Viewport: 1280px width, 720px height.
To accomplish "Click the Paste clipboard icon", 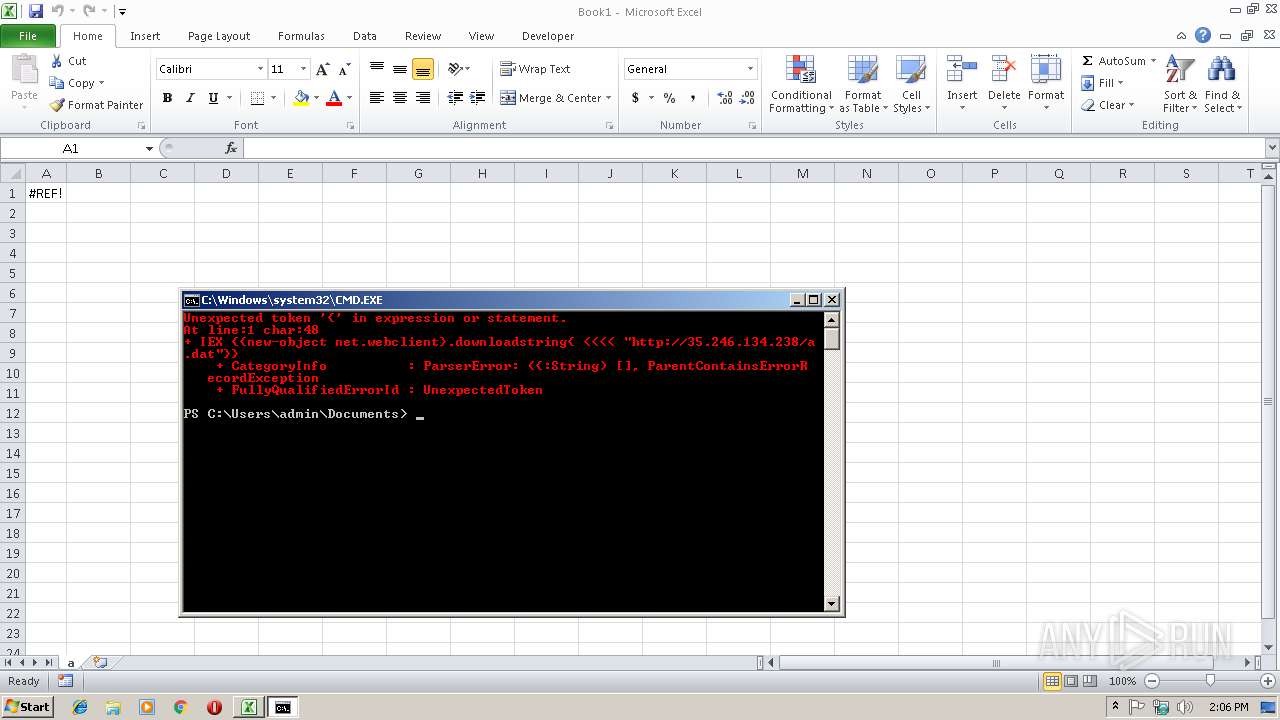I will point(24,70).
